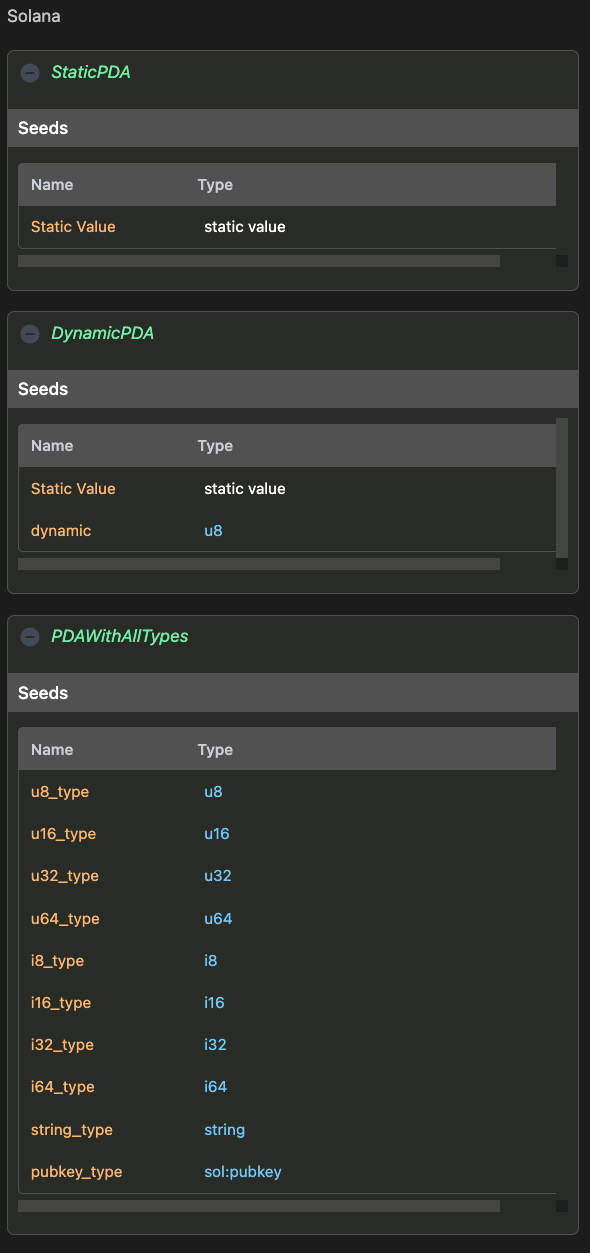Select the u64 type link
The image size is (590, 1253).
(x=217, y=918)
